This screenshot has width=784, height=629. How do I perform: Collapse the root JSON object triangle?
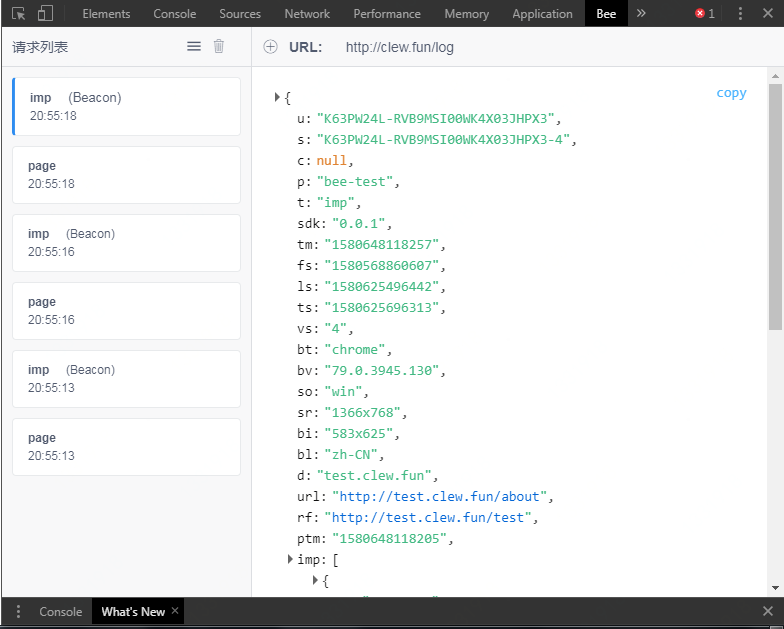[x=277, y=97]
